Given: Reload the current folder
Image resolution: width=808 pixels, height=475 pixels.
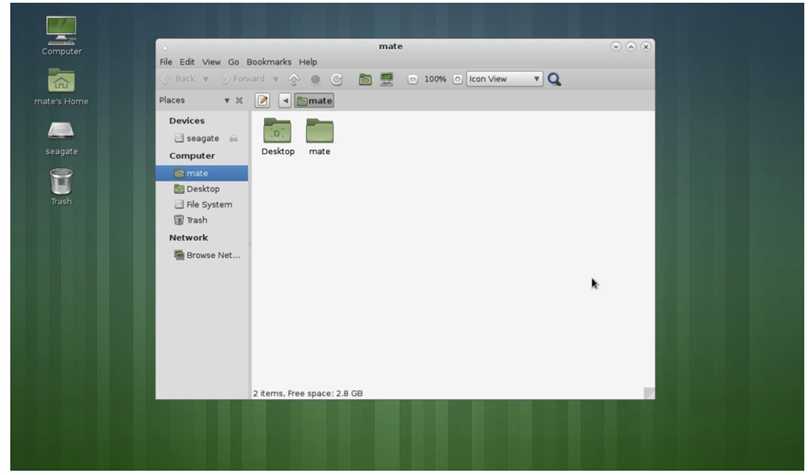Looking at the screenshot, I should coord(336,79).
